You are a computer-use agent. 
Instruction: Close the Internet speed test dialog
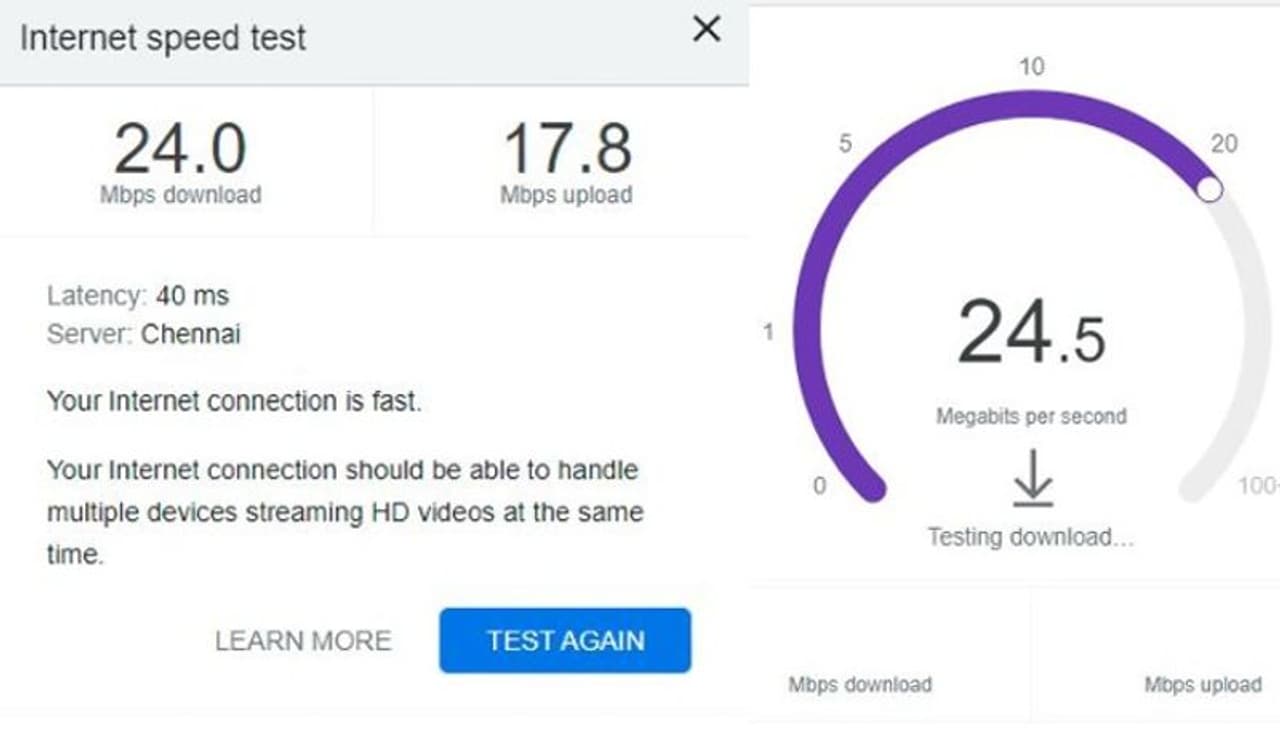[706, 31]
